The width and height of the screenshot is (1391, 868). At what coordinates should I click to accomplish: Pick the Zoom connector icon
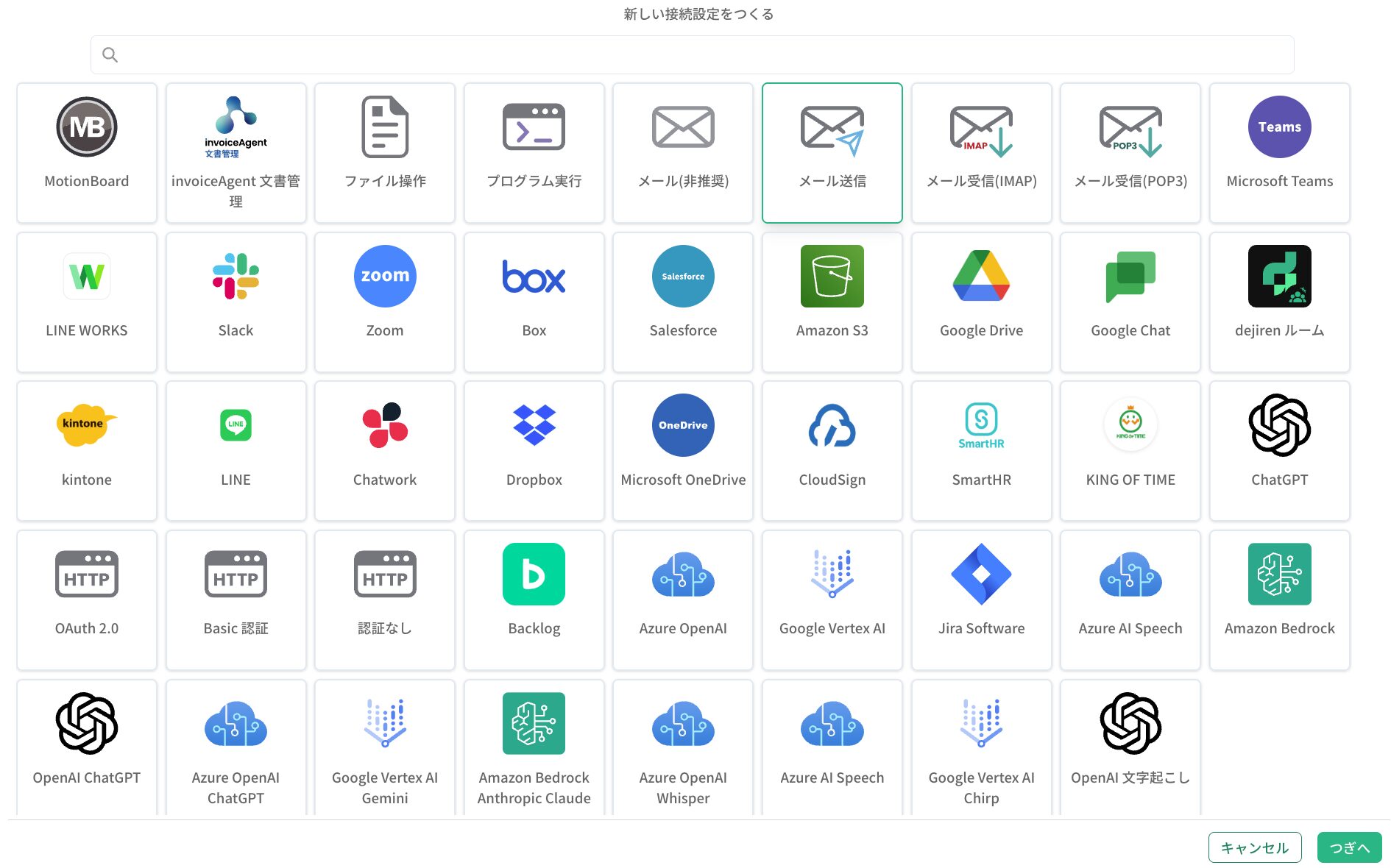click(x=385, y=277)
